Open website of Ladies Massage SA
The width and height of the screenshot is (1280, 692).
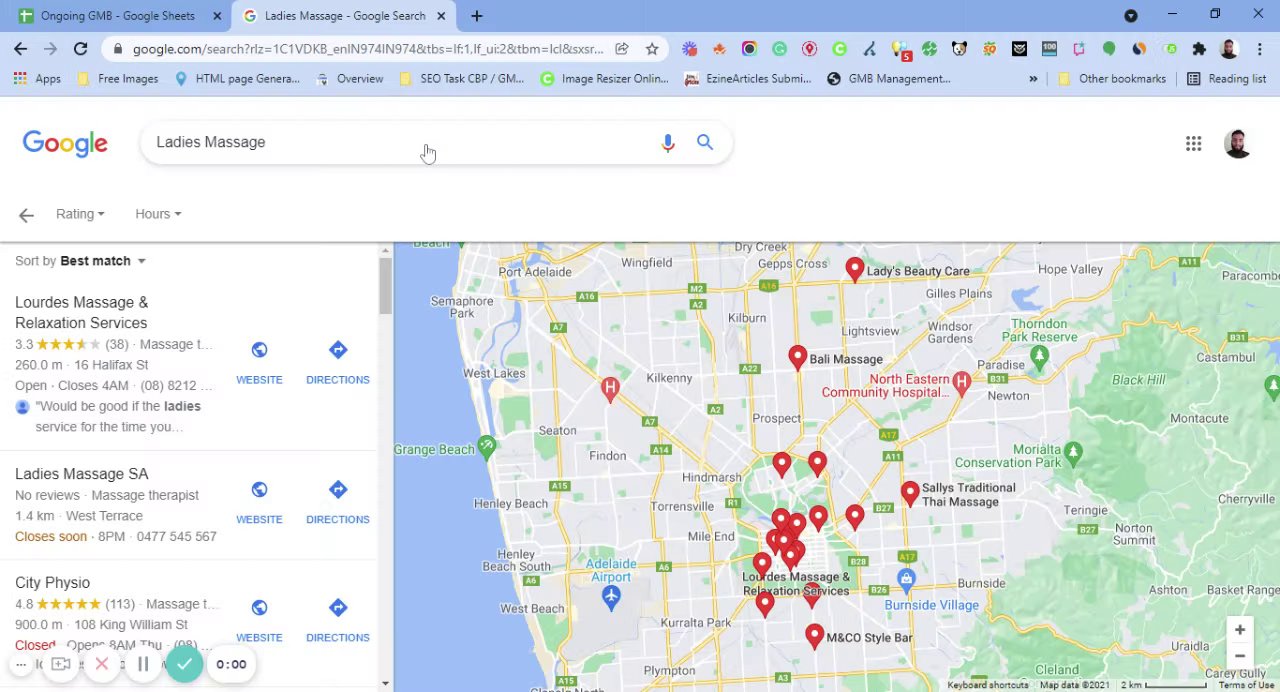coord(259,502)
